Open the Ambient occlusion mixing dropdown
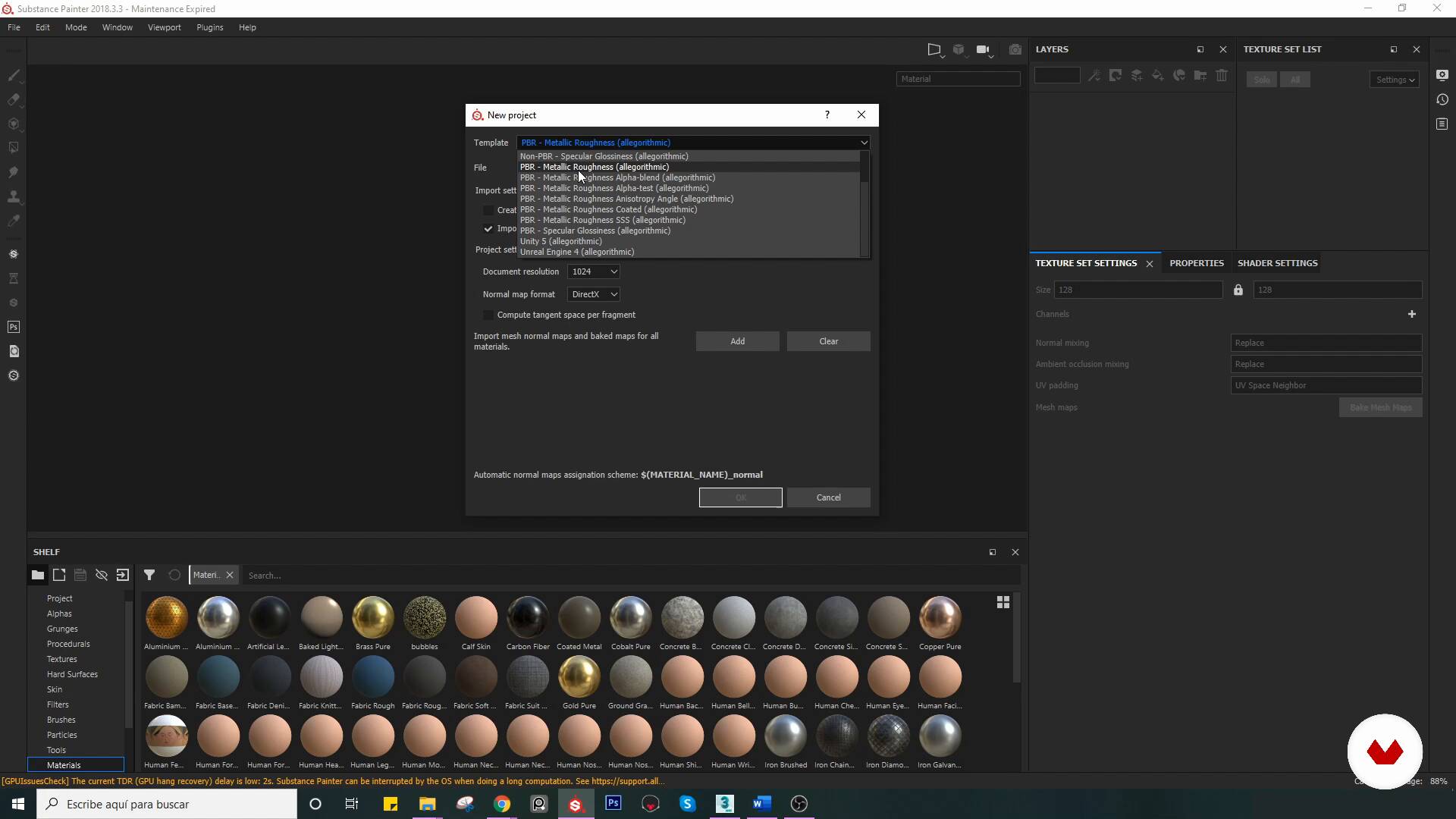Screen dimensions: 1456x819 (x=1326, y=364)
